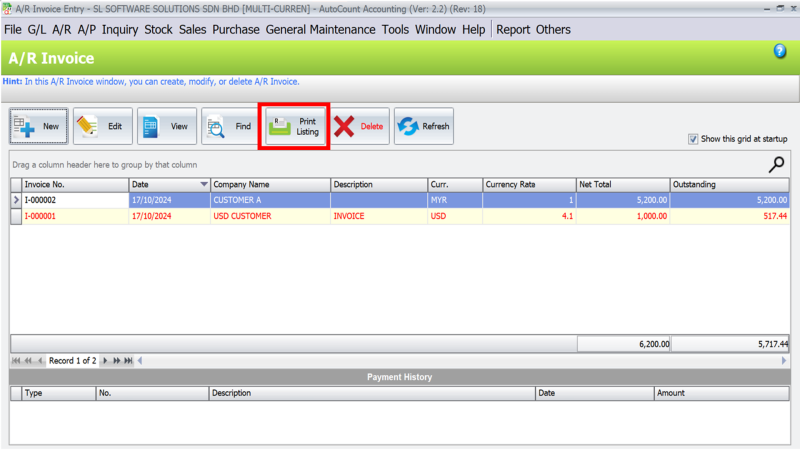Screen dimensions: 800x450
Task: Open the Window menu
Action: point(435,30)
